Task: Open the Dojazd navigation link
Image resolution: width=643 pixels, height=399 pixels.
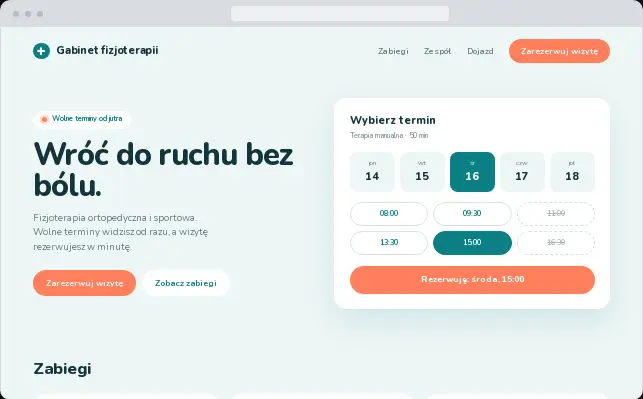Action: coord(480,51)
